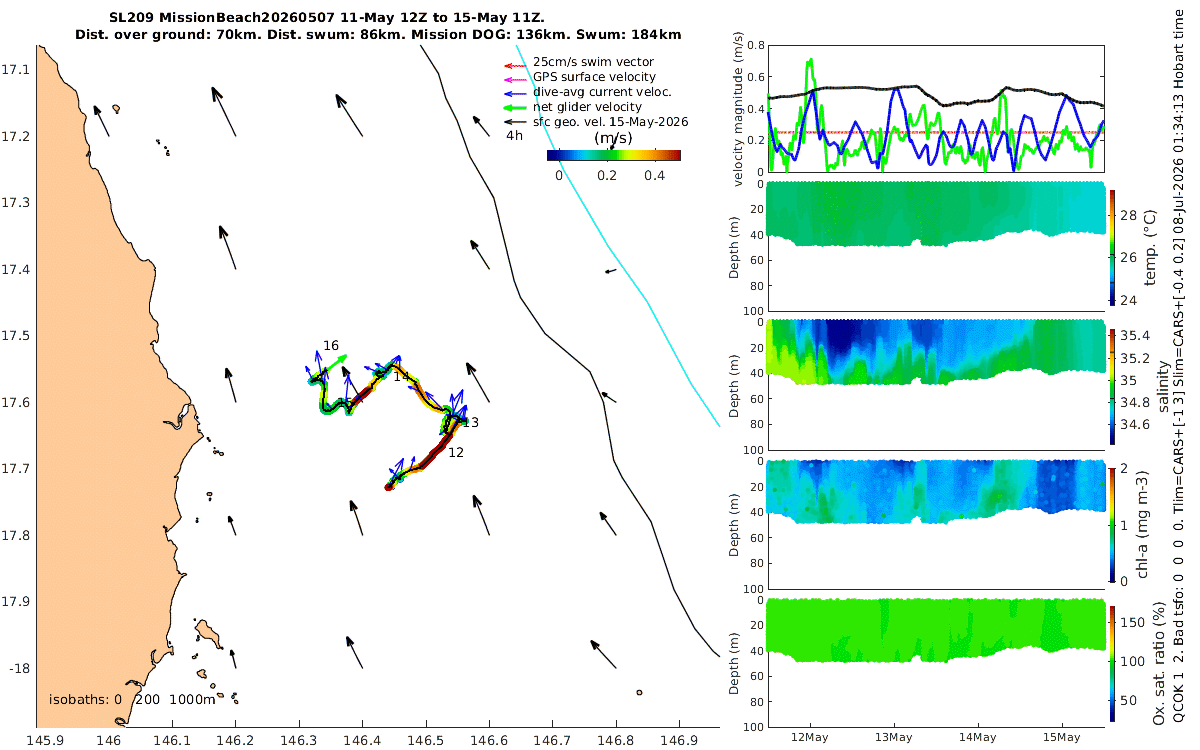1200x750 pixels.
Task: Click the "146.9" longitude tick label
Action: pos(679,740)
